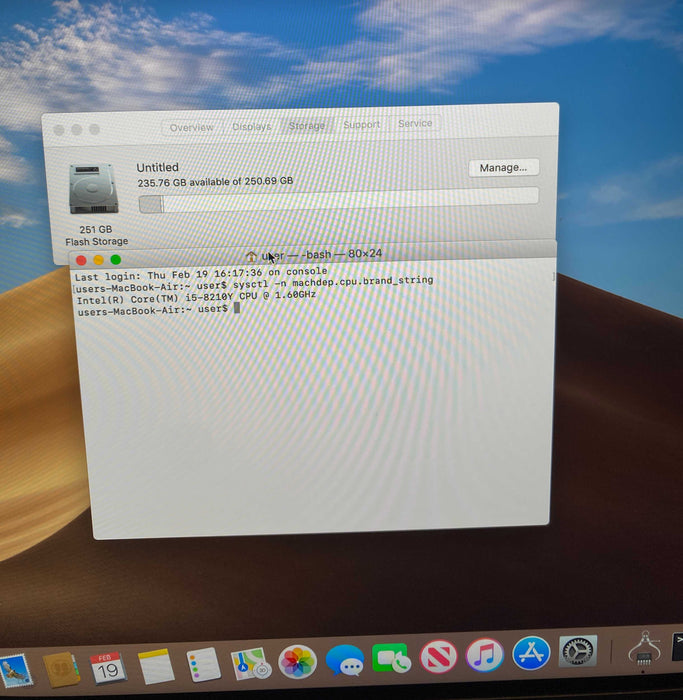Open the Photos app in the Dock
The image size is (683, 700).
[297, 661]
